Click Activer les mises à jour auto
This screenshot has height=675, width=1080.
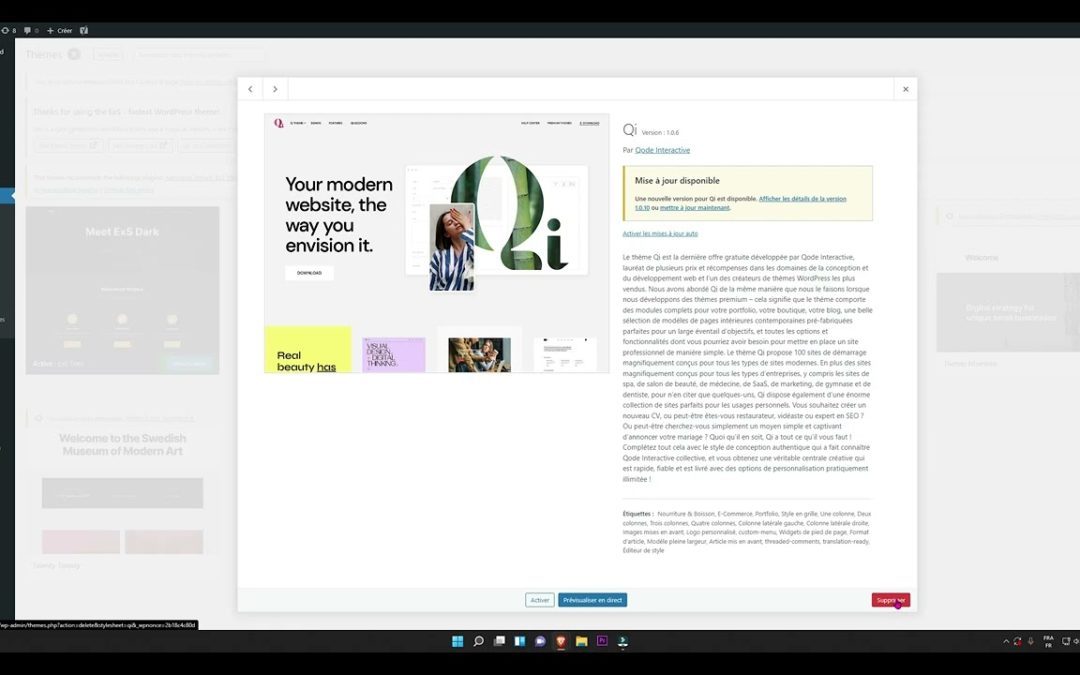[660, 233]
